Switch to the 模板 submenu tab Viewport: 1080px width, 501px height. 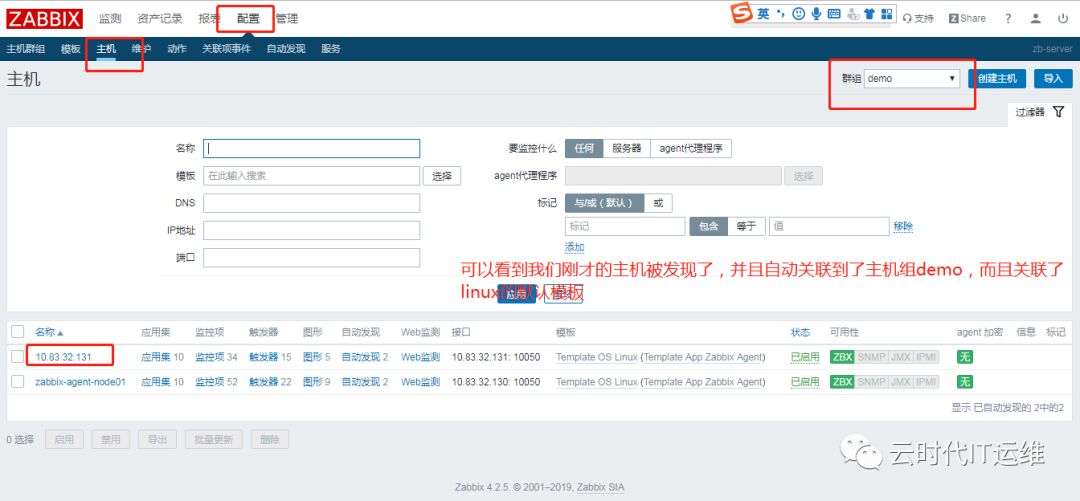[x=70, y=49]
